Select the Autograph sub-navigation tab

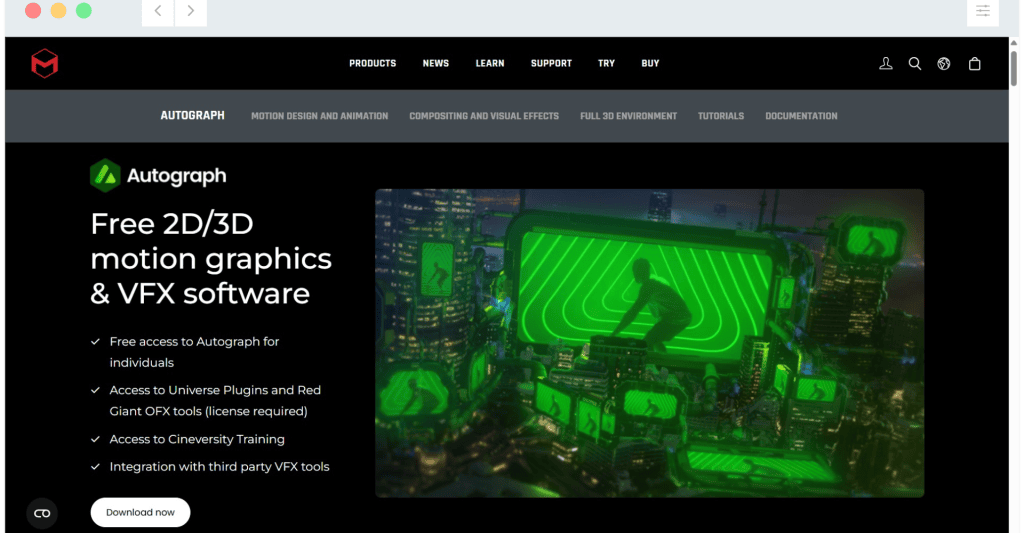pos(193,116)
